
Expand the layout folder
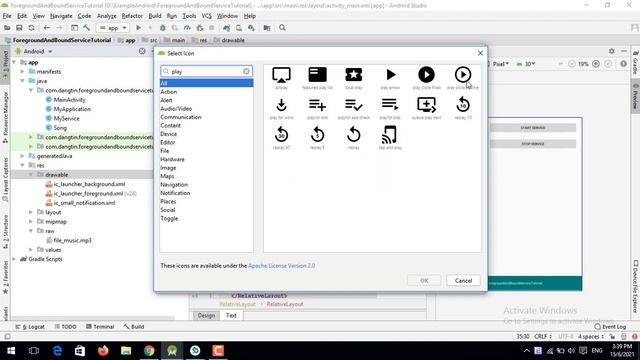(x=31, y=212)
